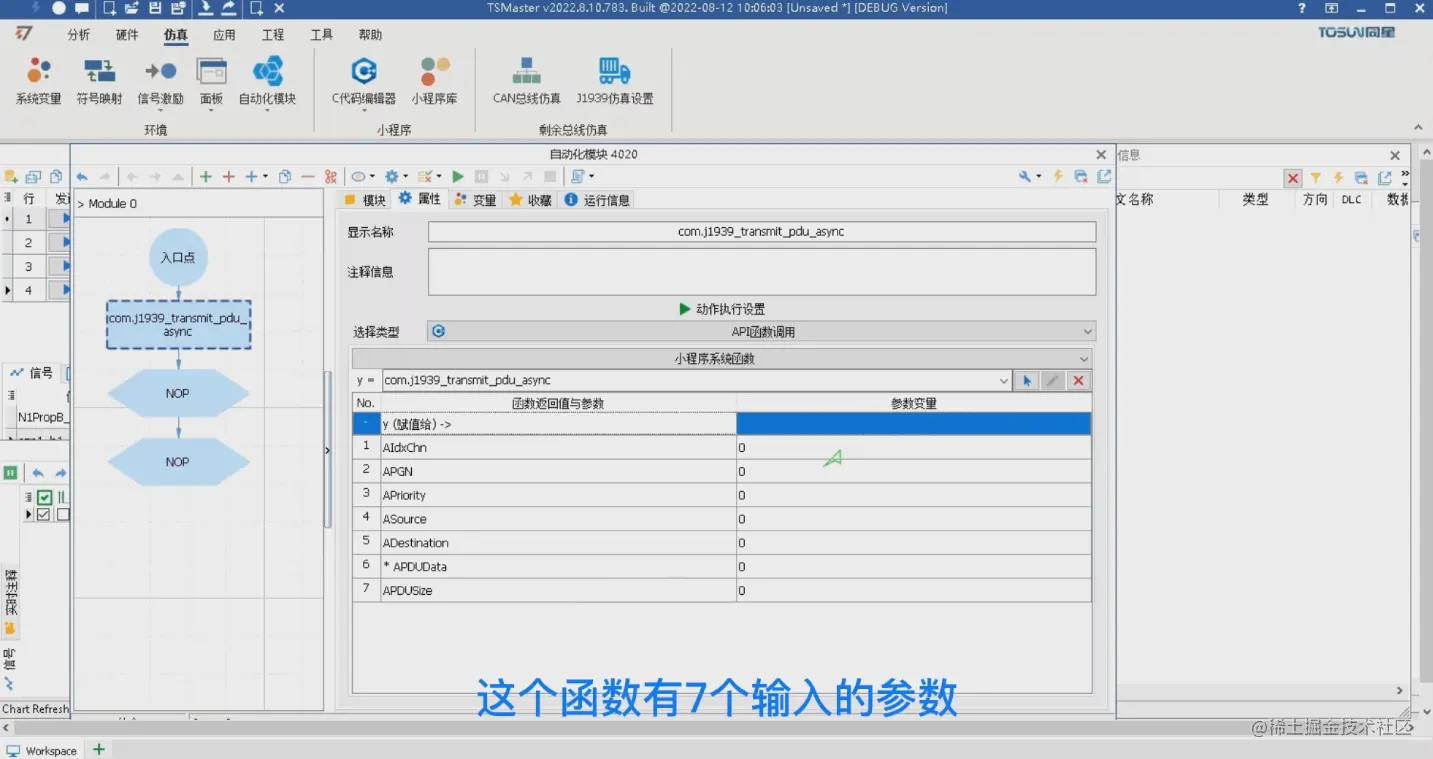Click the ADestination parameter row

(x=721, y=543)
